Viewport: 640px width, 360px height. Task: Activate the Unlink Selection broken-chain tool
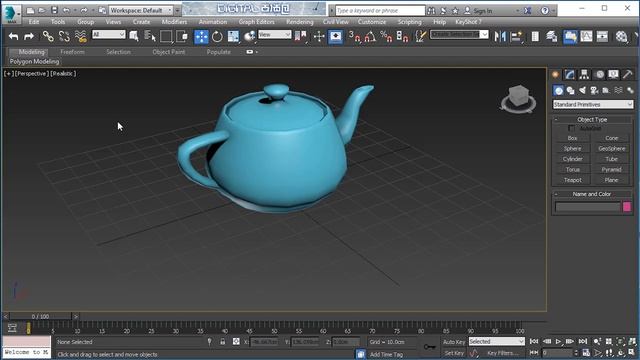(64, 37)
